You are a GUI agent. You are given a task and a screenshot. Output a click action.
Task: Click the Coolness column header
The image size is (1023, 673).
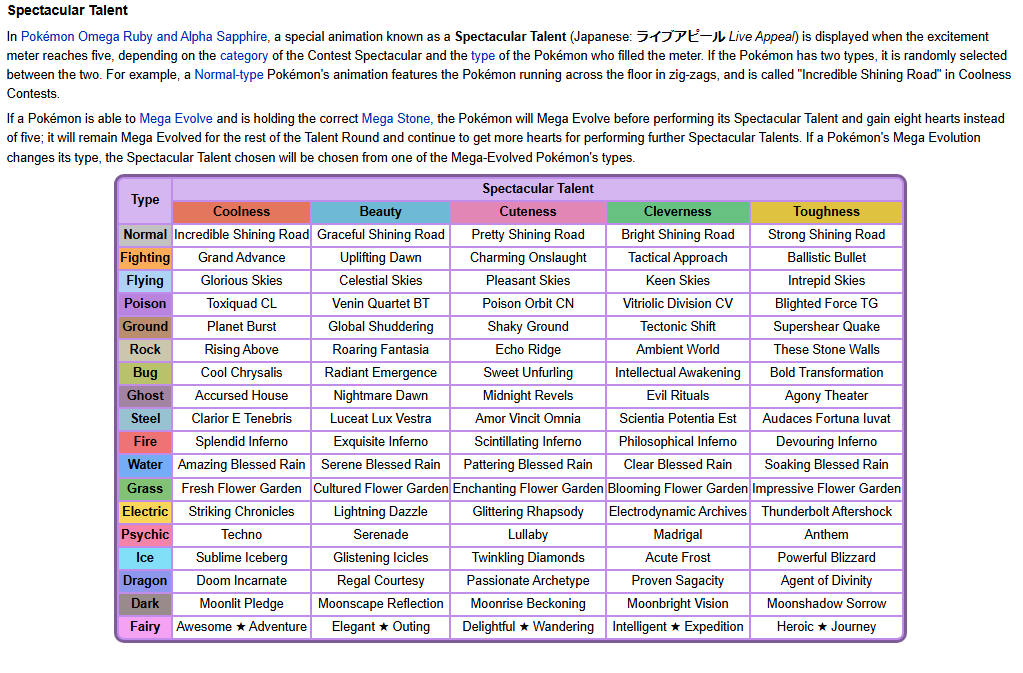(x=241, y=212)
